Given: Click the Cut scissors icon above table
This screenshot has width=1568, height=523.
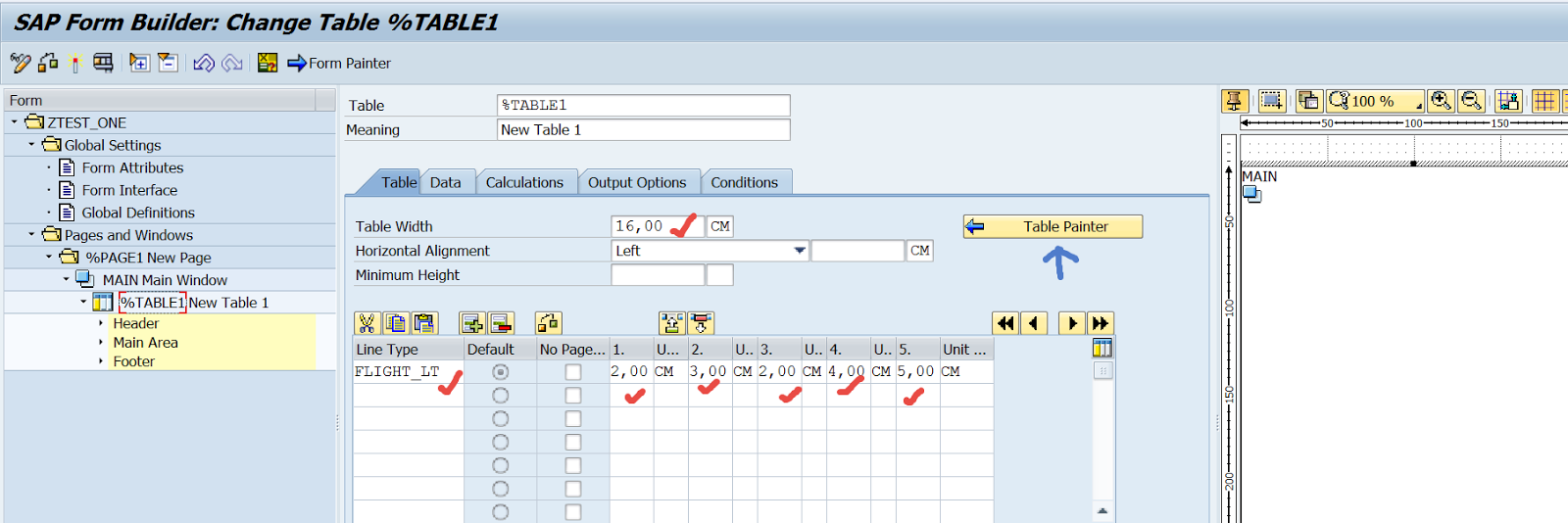Looking at the screenshot, I should coord(367,323).
